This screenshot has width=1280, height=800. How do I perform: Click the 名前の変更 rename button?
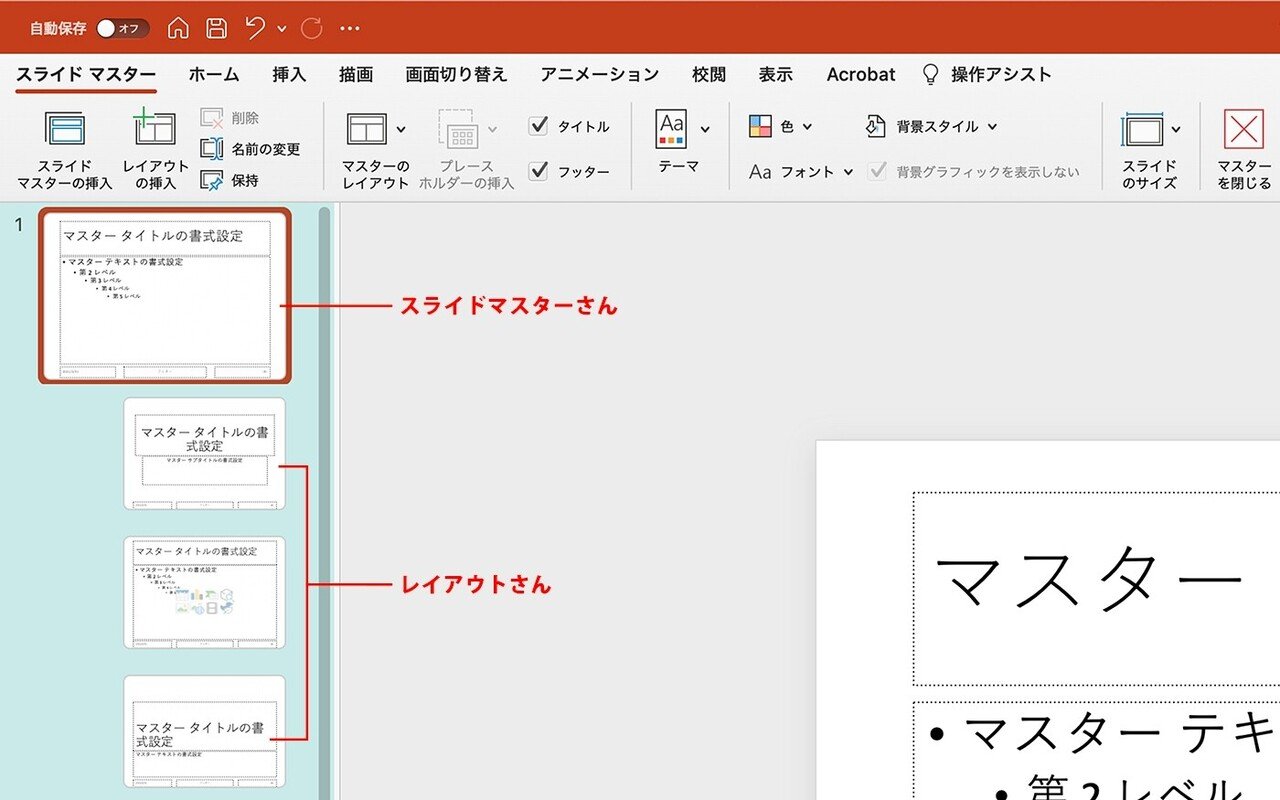coord(251,149)
